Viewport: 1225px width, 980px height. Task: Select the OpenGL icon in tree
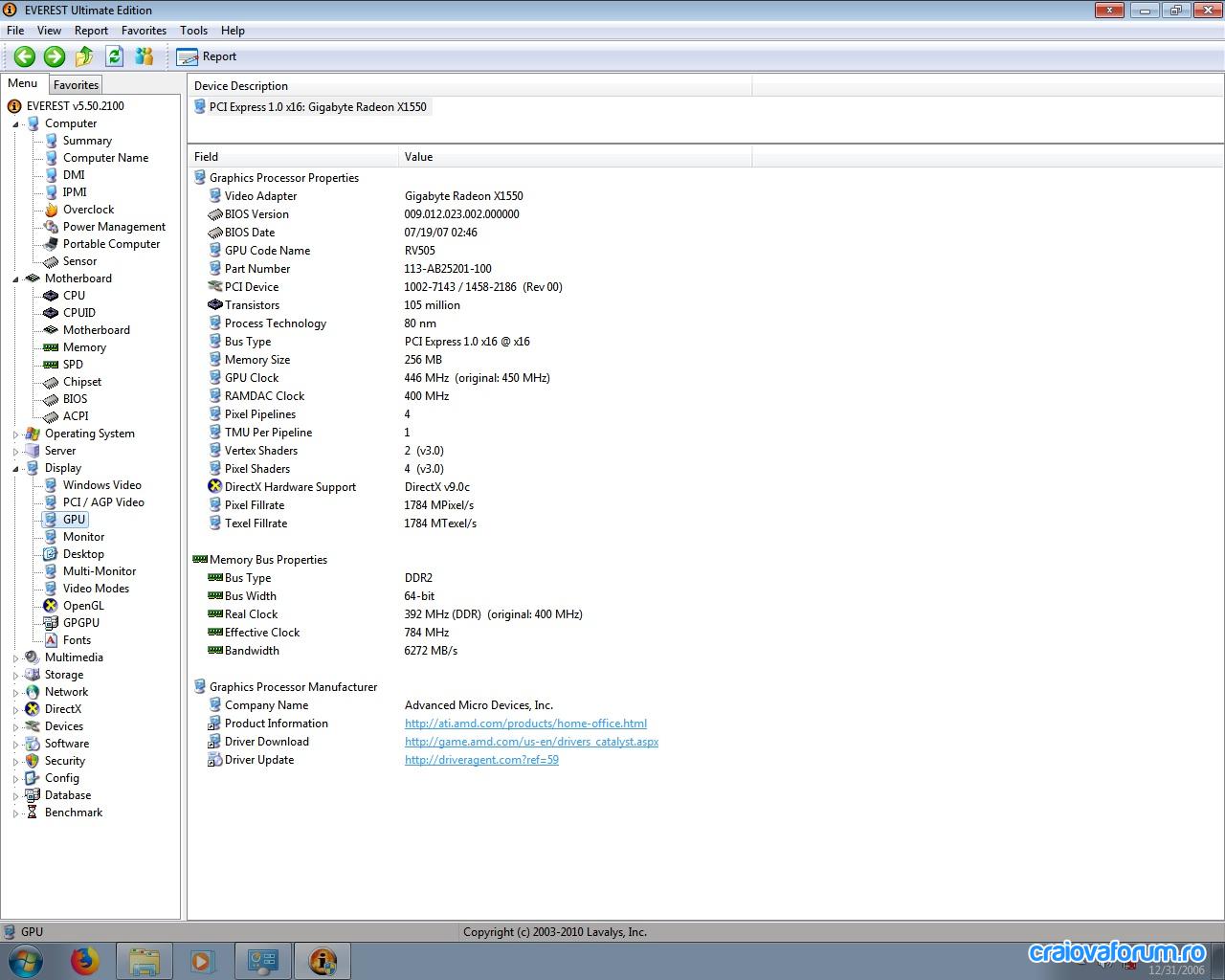52,606
